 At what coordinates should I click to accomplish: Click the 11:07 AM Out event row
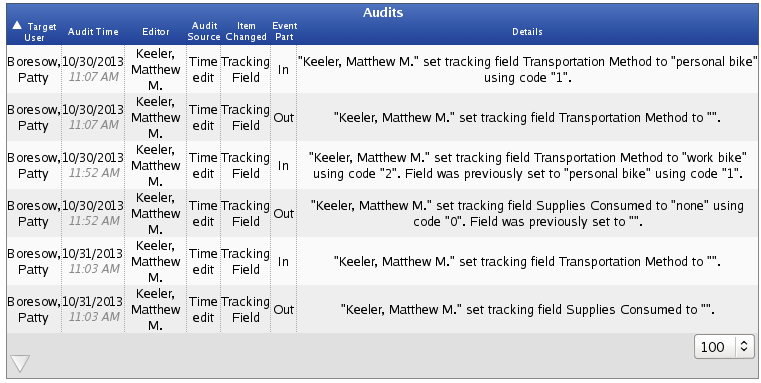pyautogui.click(x=382, y=117)
